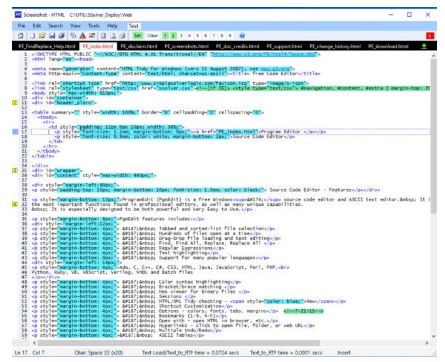Click line 31 text 'ProgramEdit (PgmEdit)'

point(152,199)
